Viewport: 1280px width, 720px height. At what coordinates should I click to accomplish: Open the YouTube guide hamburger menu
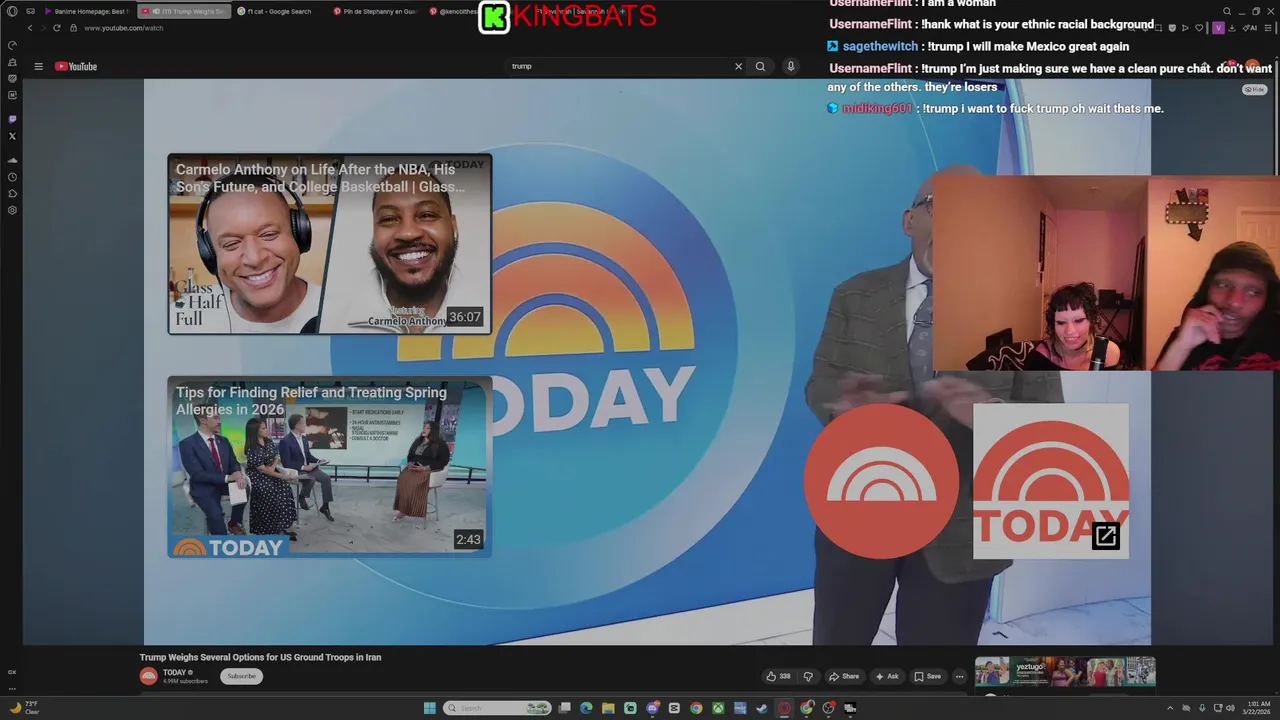[x=38, y=67]
